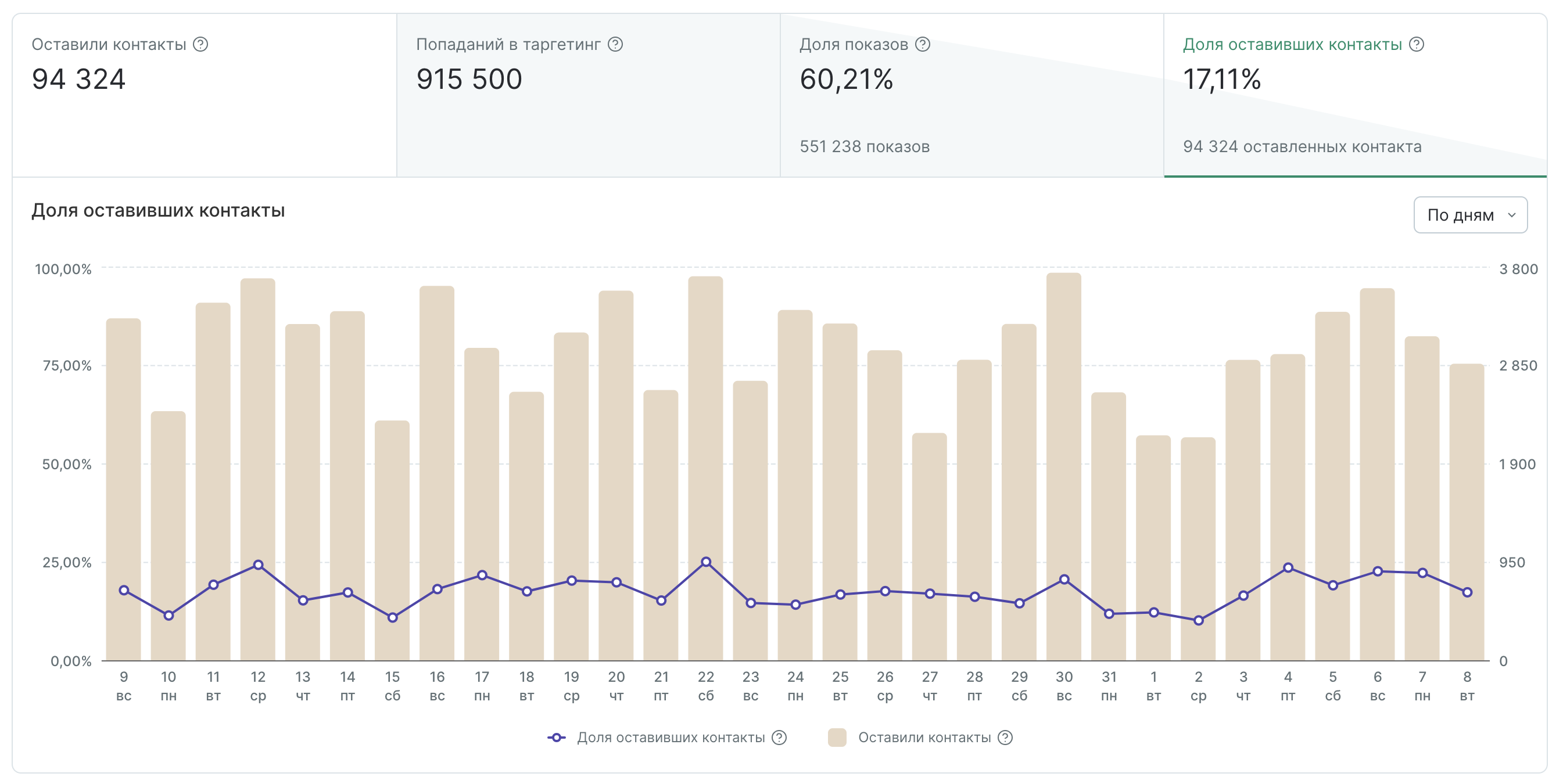Click the line point for 15 сб
Image resolution: width=1563 pixels, height=784 pixels.
click(x=393, y=617)
